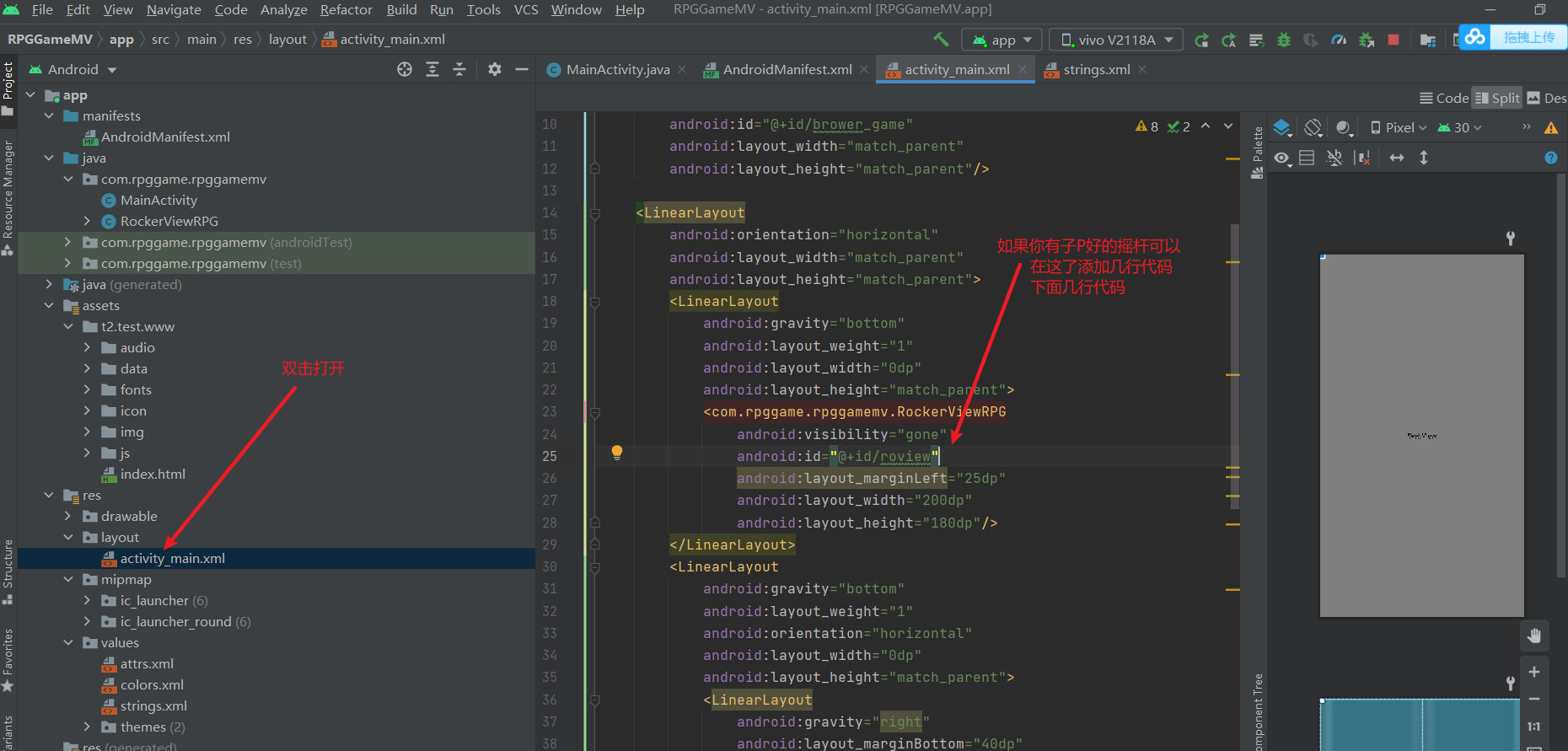
Task: Click Attach Debugger to Android Process icon
Action: (x=1367, y=40)
